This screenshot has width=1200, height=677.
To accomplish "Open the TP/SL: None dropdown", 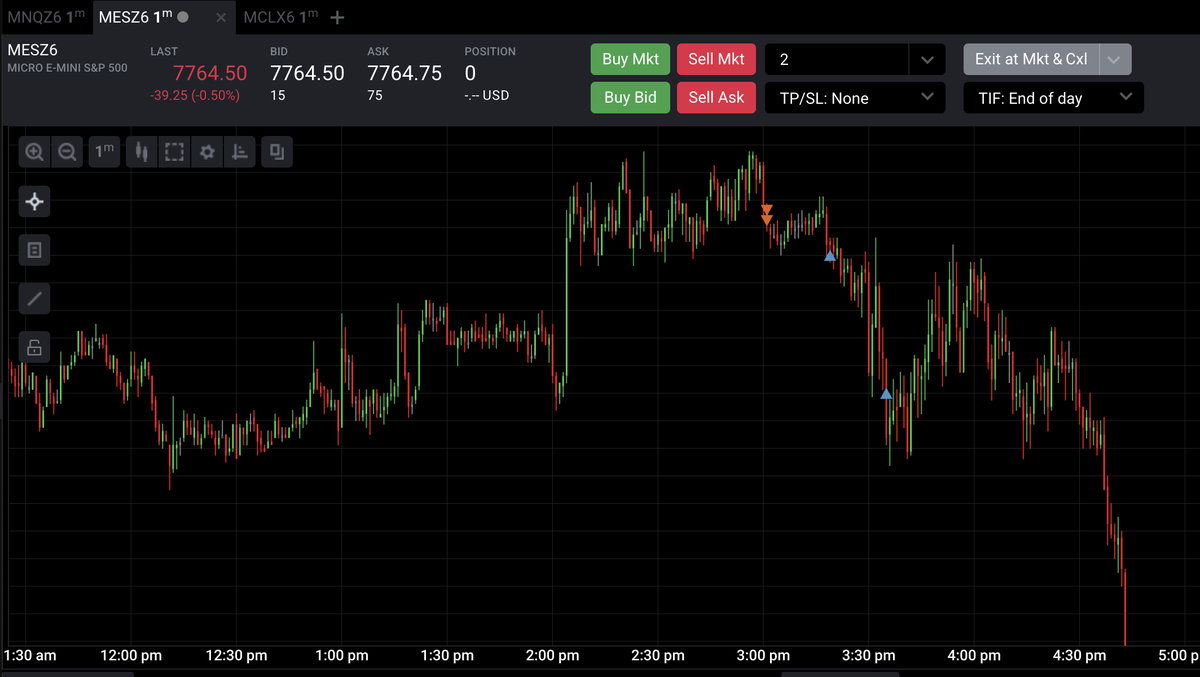I will tap(855, 98).
